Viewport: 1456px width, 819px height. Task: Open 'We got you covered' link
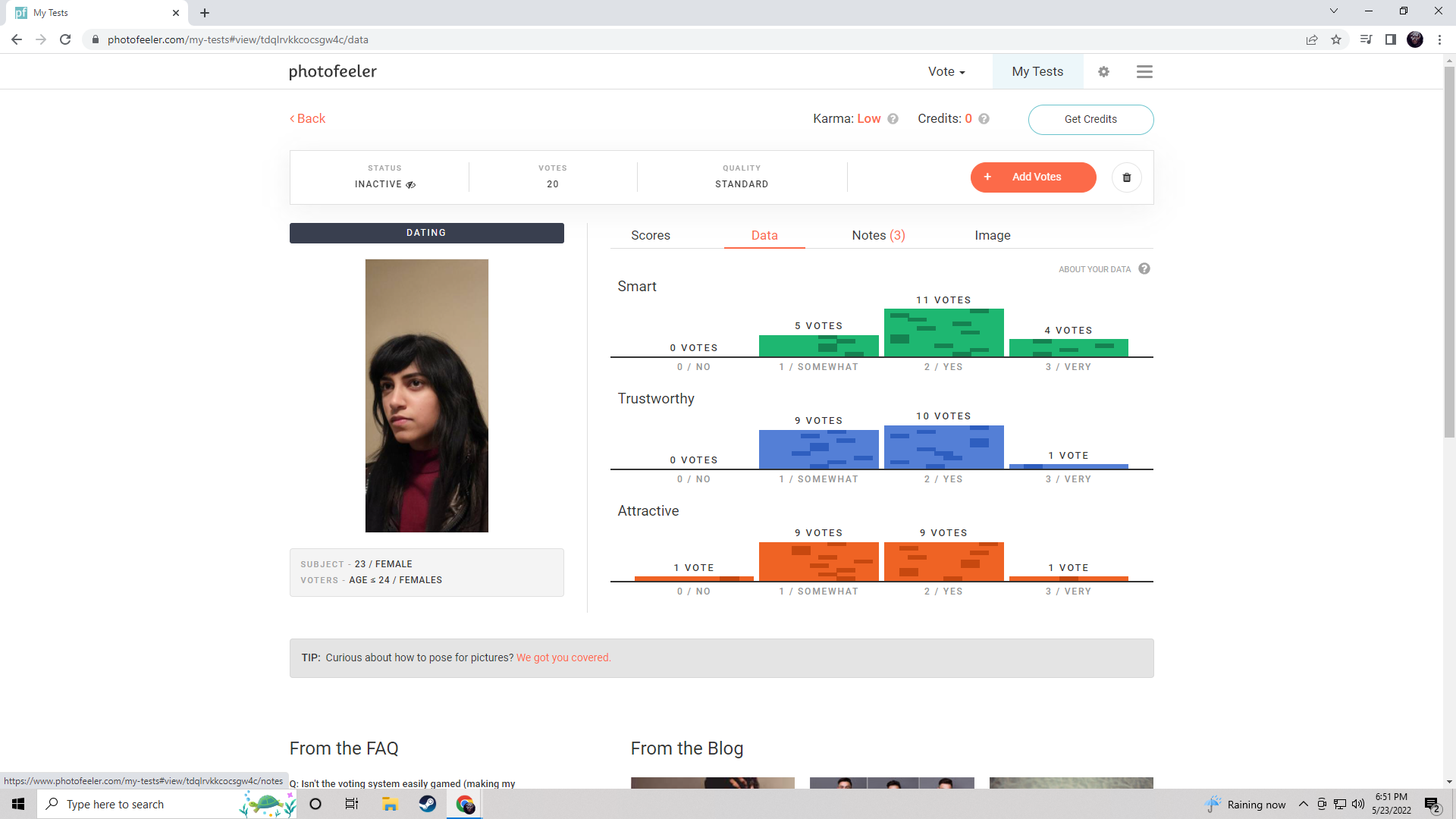563,657
